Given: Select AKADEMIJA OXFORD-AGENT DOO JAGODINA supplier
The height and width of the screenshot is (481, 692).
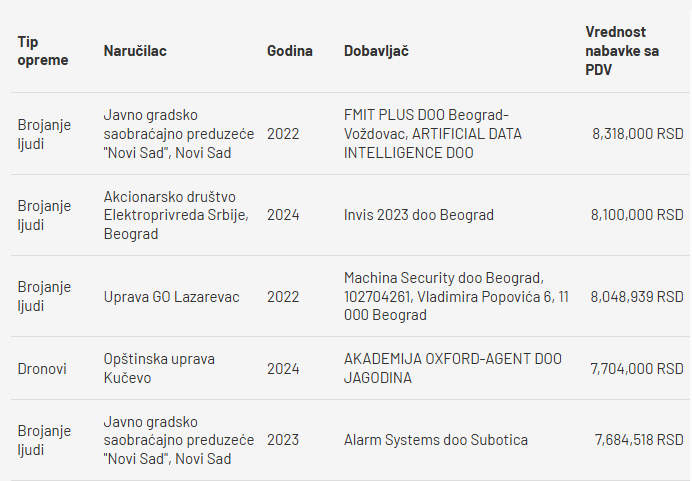Looking at the screenshot, I should point(453,369).
